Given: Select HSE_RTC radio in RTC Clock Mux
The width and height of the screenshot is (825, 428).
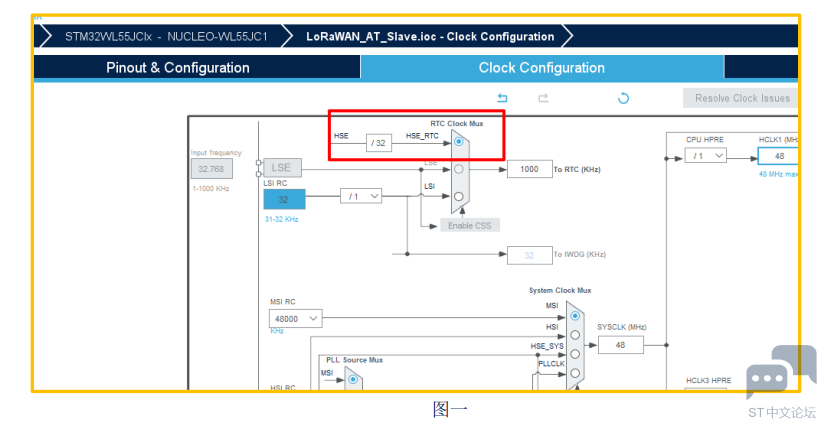Looking at the screenshot, I should [459, 142].
